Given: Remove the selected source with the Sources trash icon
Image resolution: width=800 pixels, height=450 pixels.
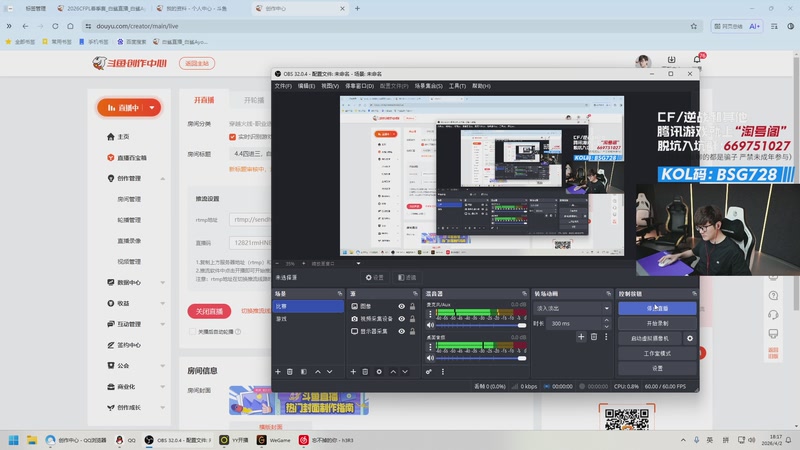Looking at the screenshot, I should [365, 372].
